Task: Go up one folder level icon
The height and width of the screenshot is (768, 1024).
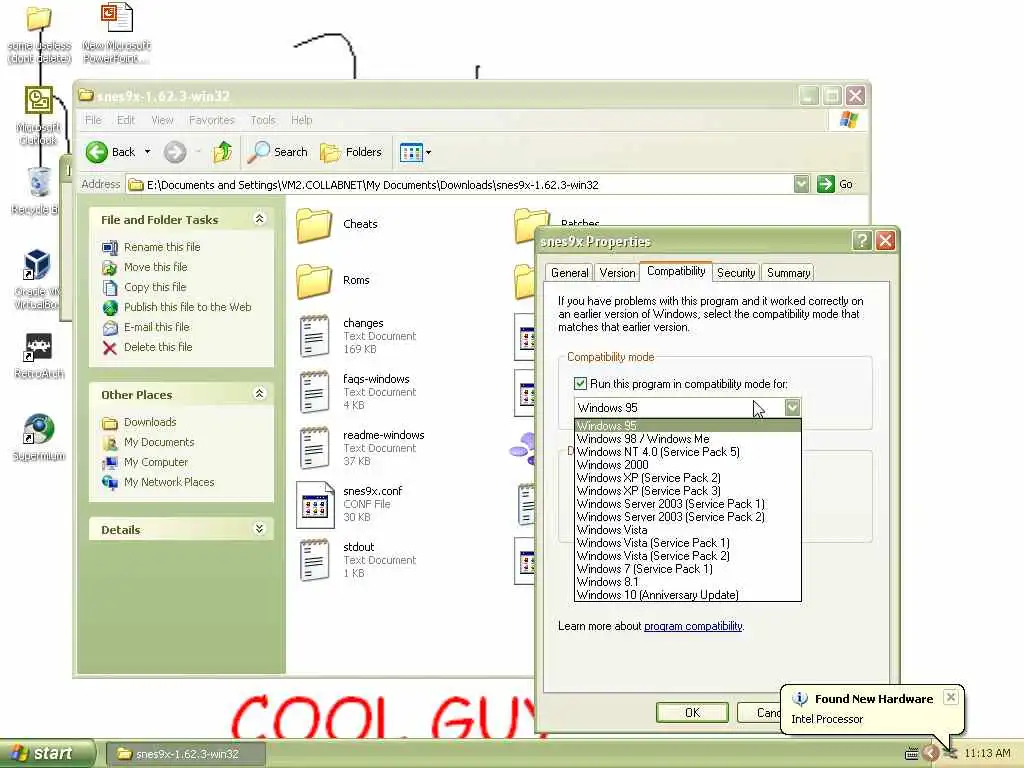Action: coord(223,152)
